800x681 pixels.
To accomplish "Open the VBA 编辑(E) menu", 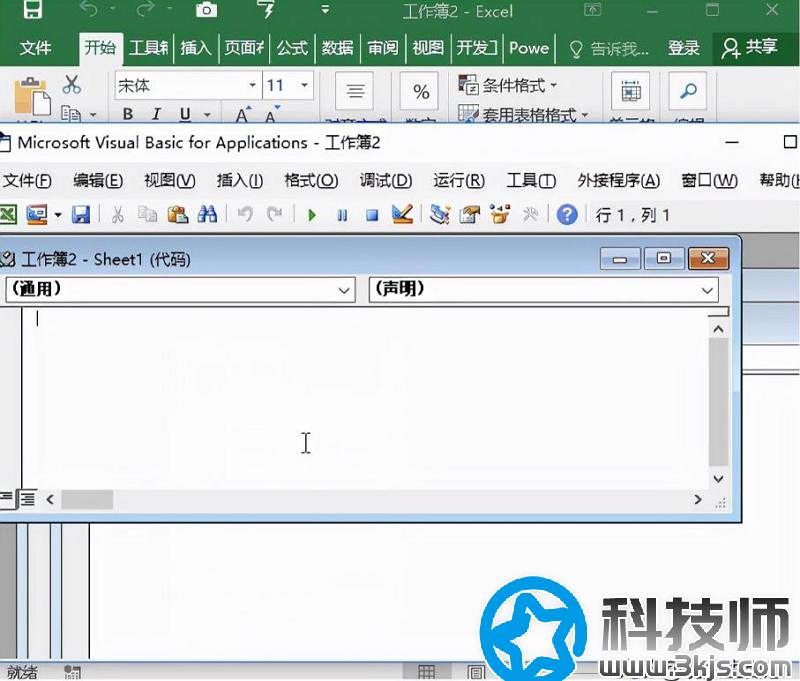I will click(98, 180).
